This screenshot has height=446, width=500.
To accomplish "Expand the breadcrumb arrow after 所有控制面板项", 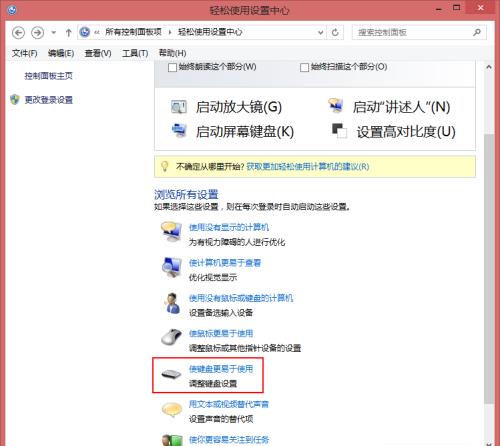I will (x=170, y=32).
